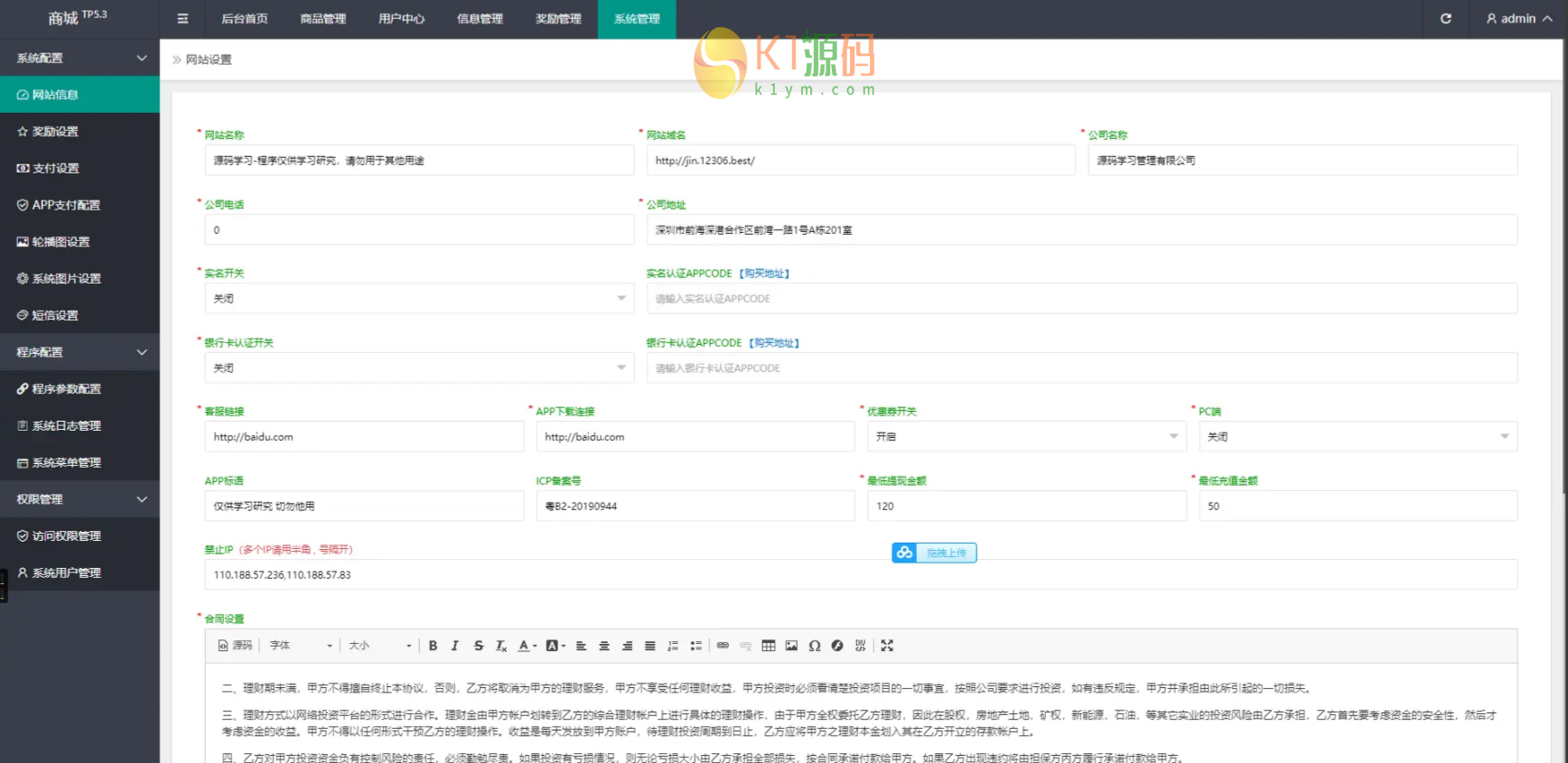Image resolution: width=1568 pixels, height=763 pixels.
Task: Open the admin user menu
Action: 1519,18
